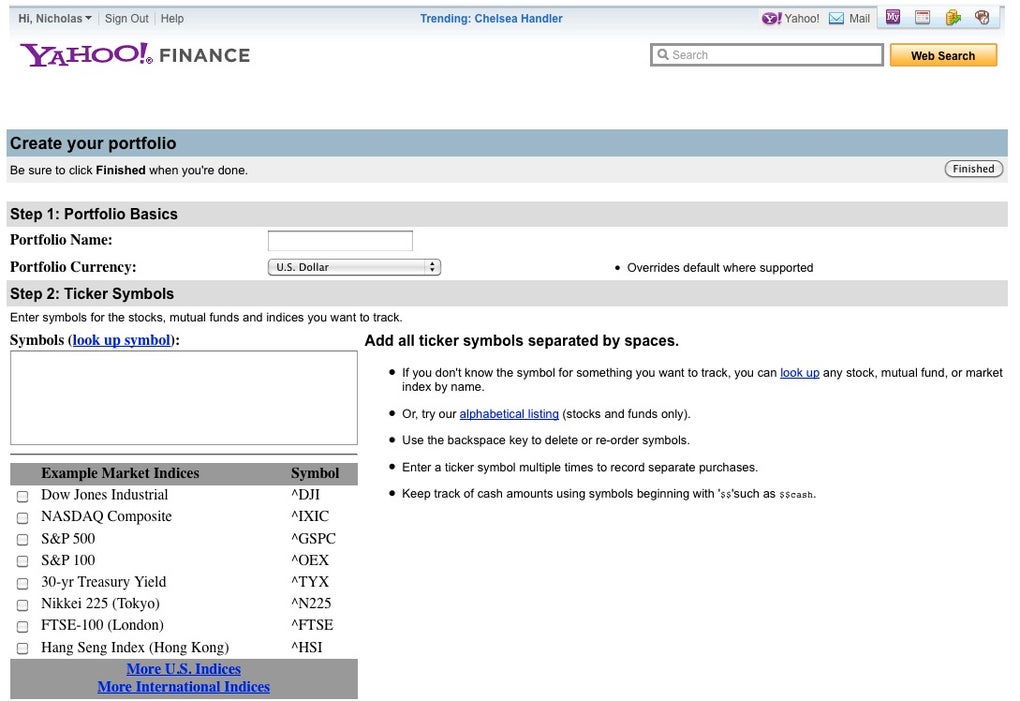Click the Mail text link
The width and height of the screenshot is (1020, 701).
tap(859, 18)
